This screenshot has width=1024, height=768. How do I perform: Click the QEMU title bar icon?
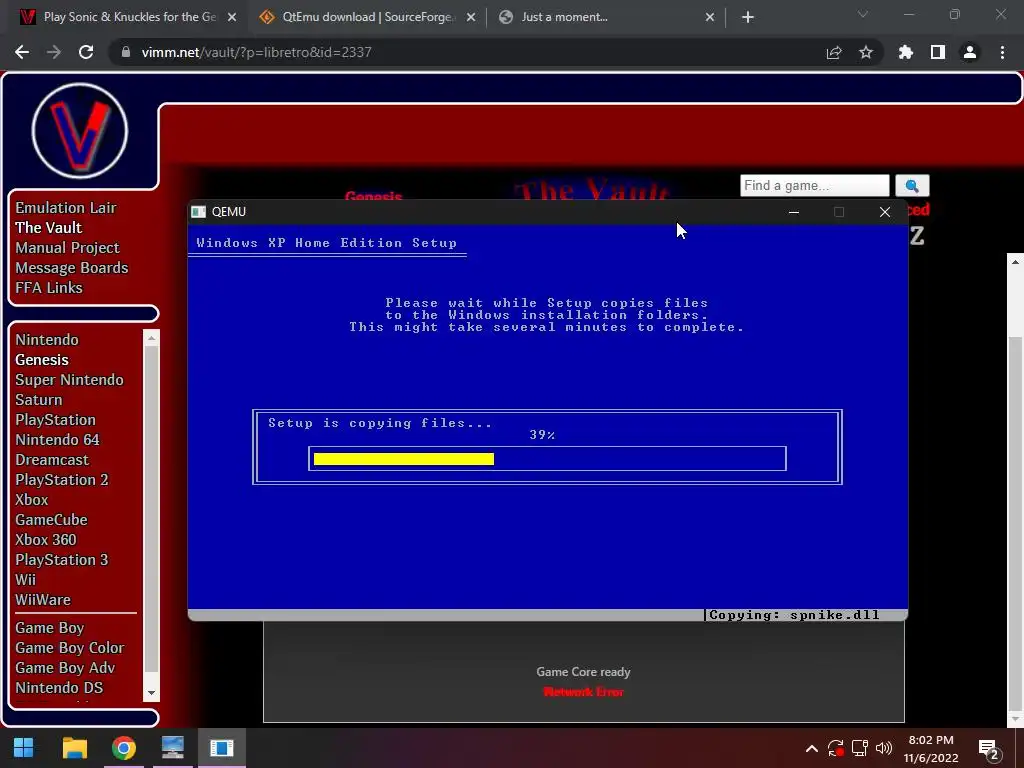(199, 212)
